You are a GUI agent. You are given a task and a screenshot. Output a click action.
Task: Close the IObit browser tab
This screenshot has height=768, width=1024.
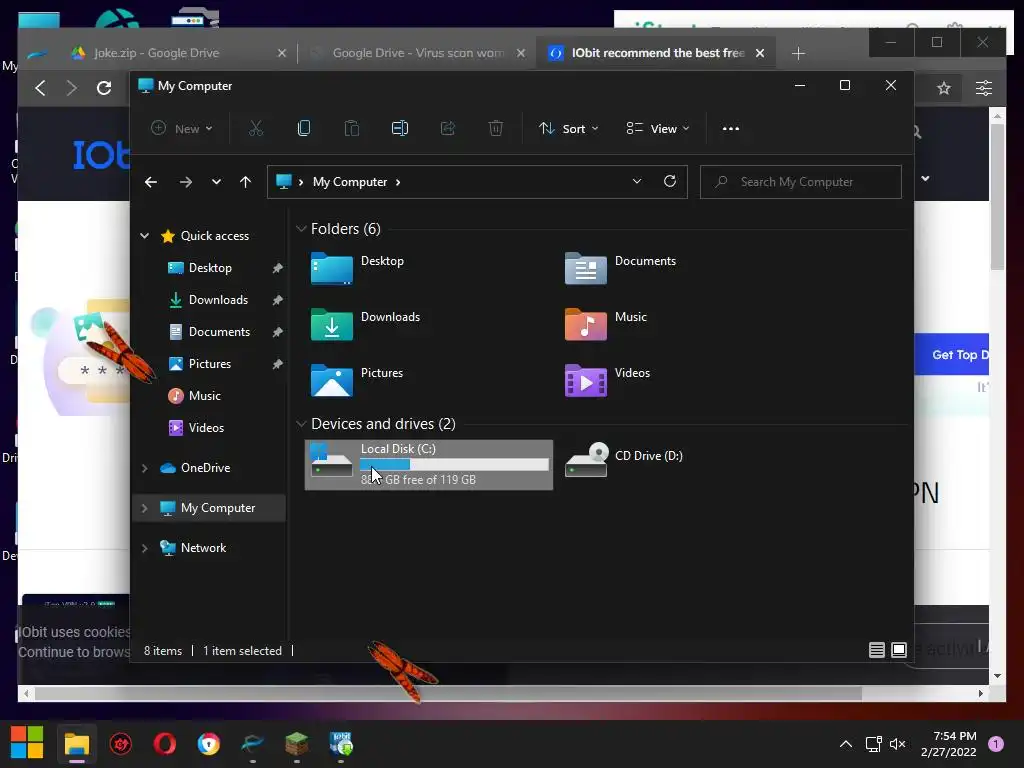pyautogui.click(x=760, y=53)
